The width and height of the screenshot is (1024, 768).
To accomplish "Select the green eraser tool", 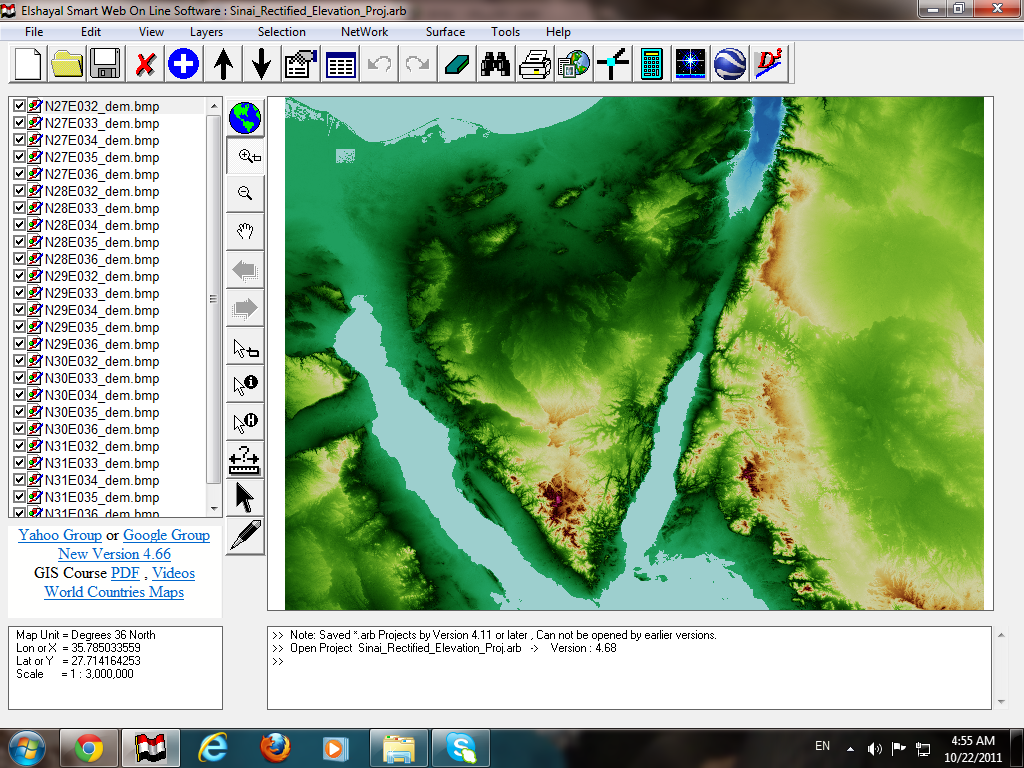I will (x=456, y=64).
